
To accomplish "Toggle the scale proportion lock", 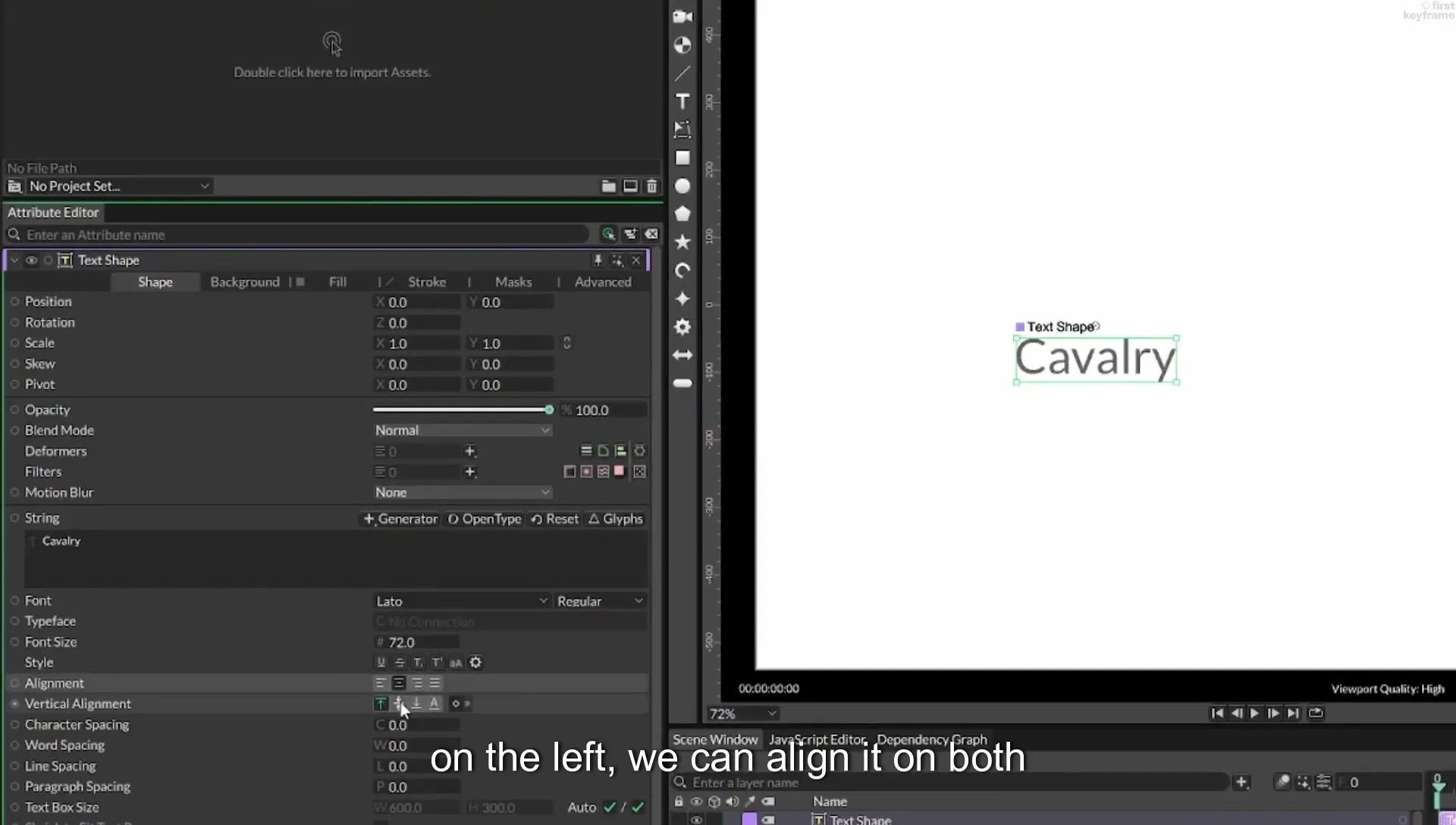I will point(566,343).
